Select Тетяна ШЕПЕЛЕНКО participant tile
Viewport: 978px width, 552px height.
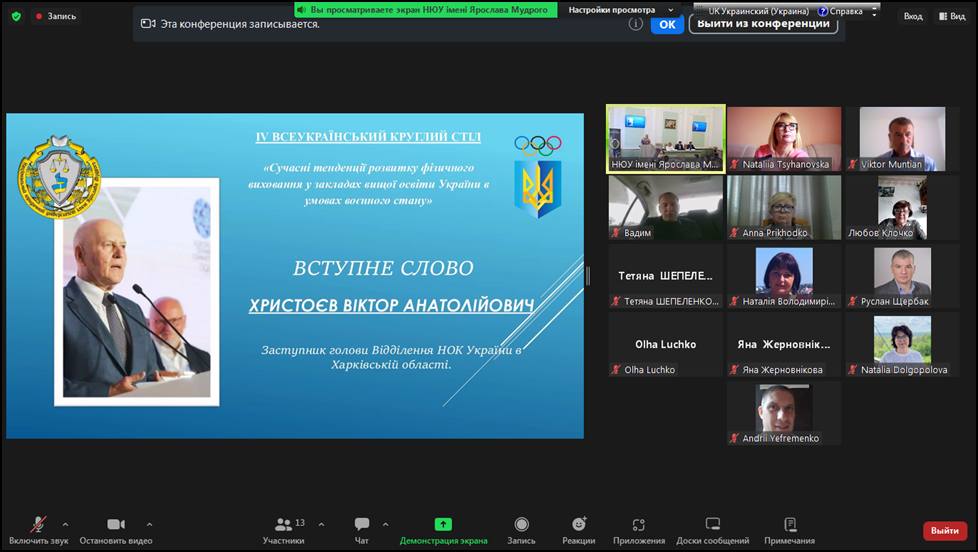666,276
